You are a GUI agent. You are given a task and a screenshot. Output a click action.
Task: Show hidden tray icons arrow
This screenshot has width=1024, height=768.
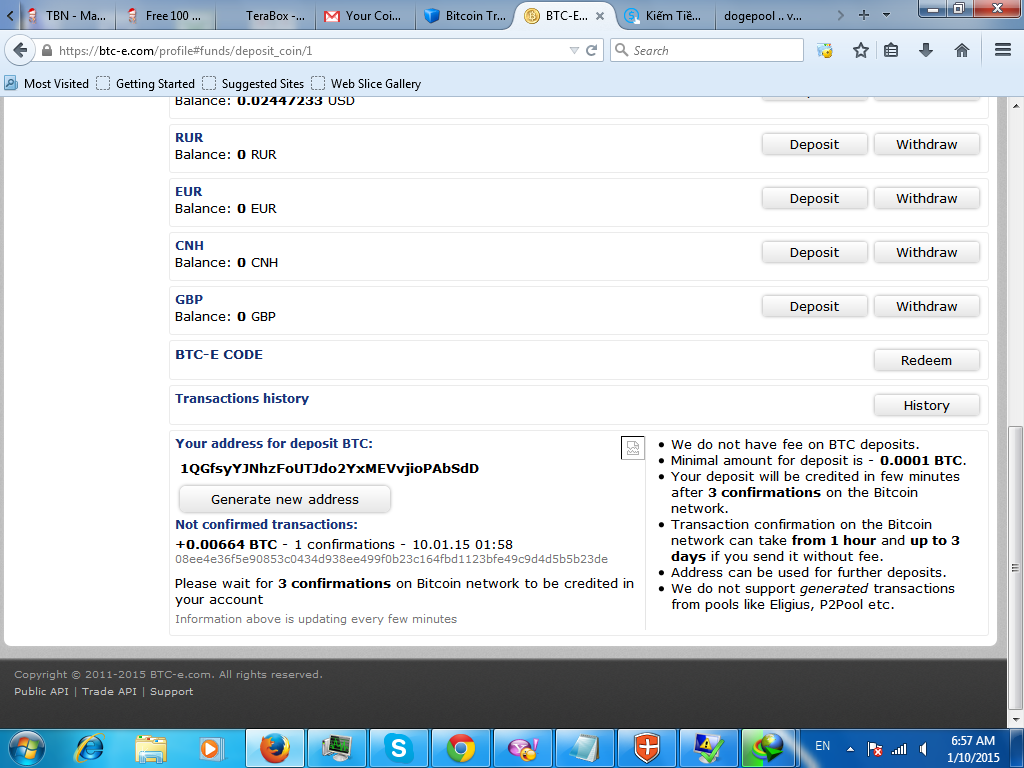[850, 749]
